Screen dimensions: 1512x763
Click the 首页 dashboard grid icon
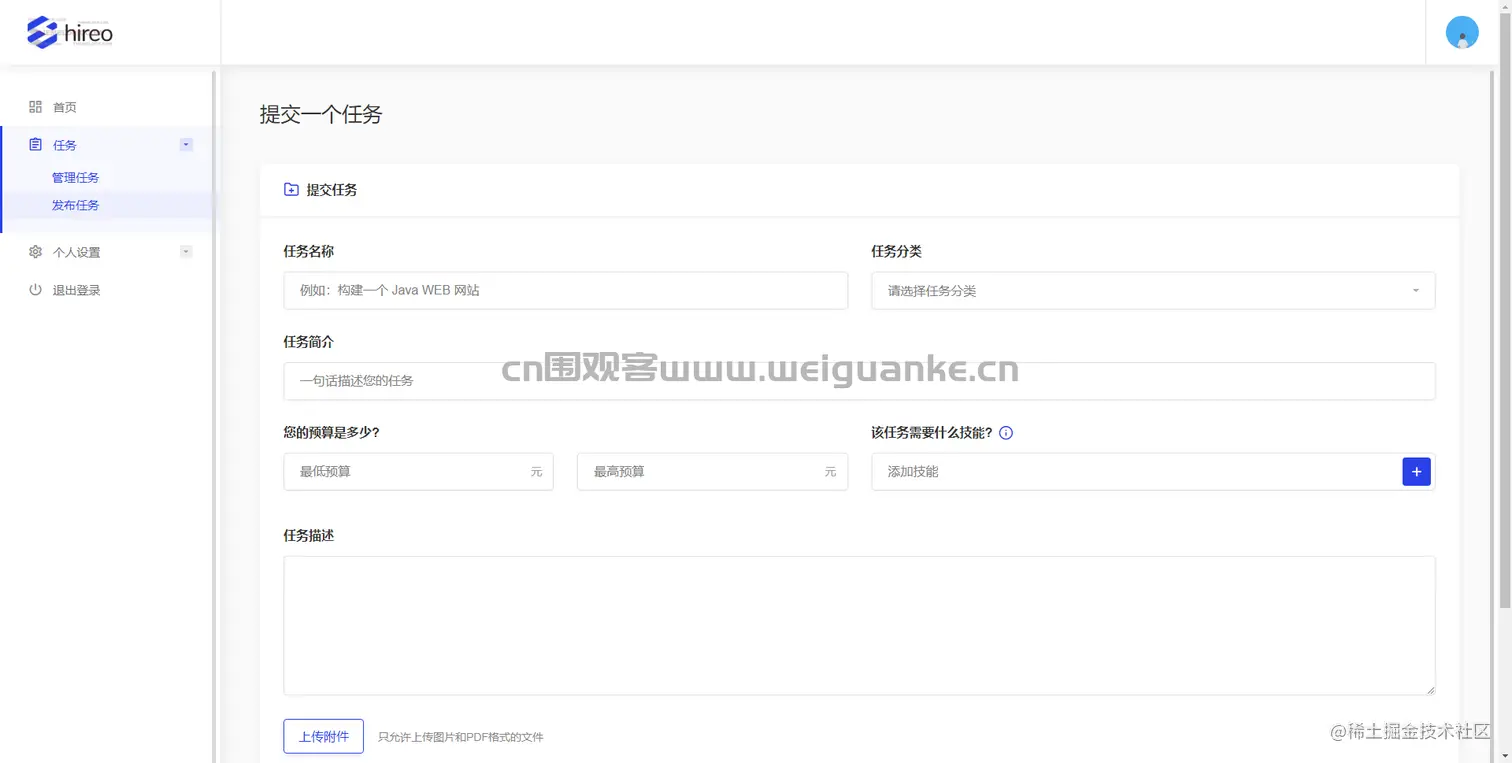pos(35,107)
